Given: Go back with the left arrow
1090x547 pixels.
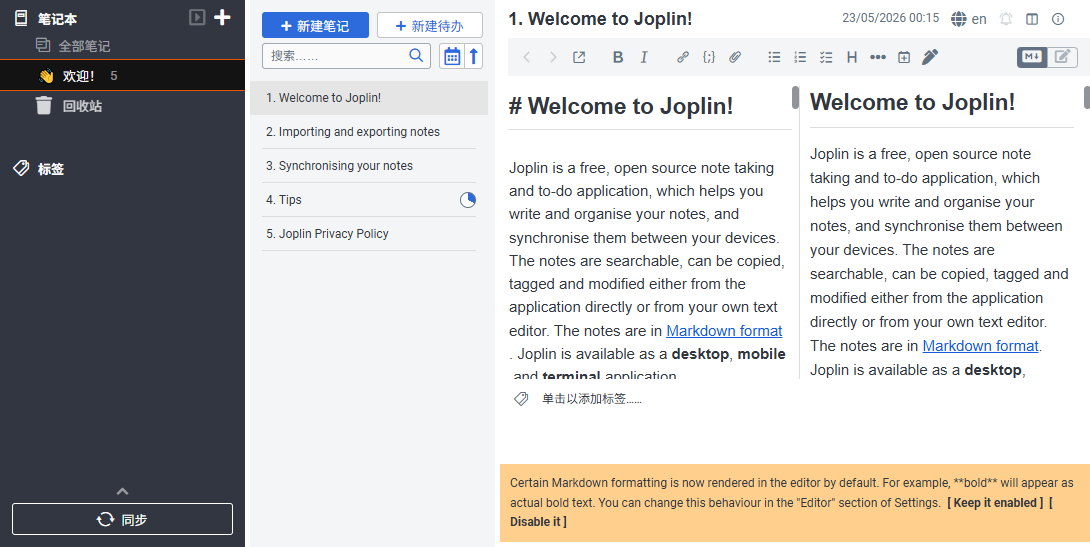Looking at the screenshot, I should pos(527,57).
